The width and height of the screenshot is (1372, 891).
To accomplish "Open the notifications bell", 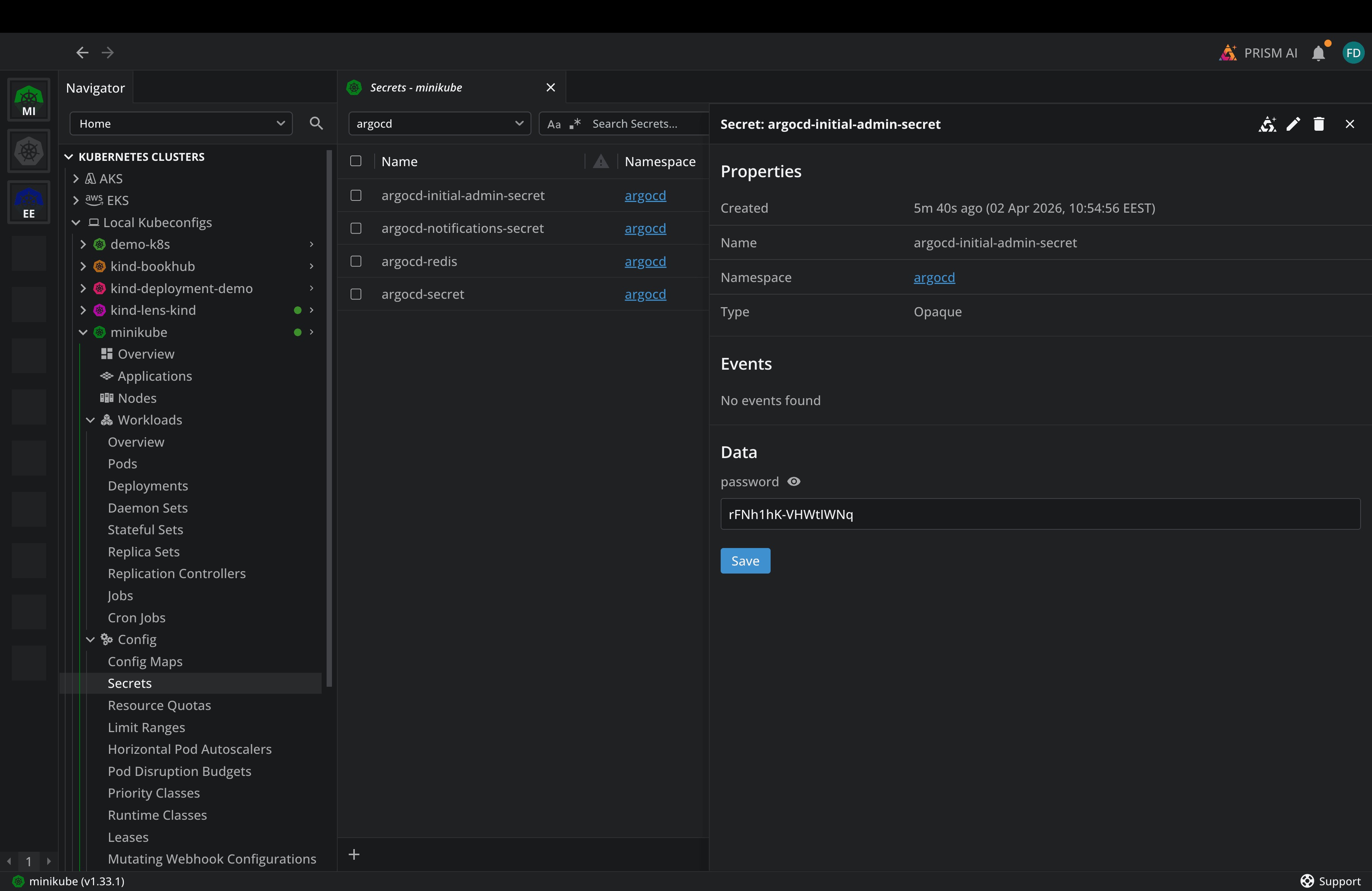I will [1318, 53].
